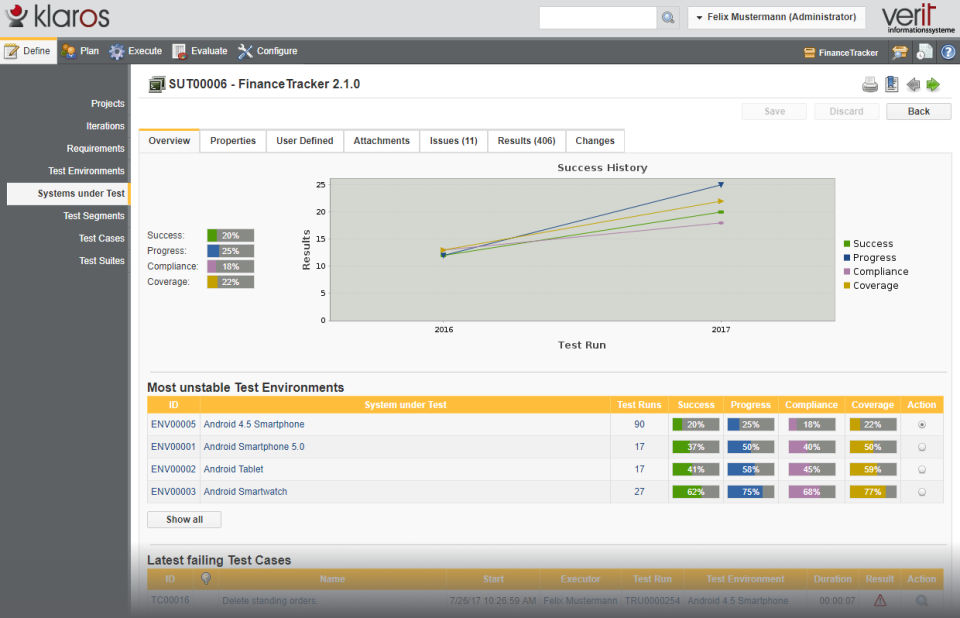Open Iterations in the sidebar
The height and width of the screenshot is (618, 960).
point(105,126)
